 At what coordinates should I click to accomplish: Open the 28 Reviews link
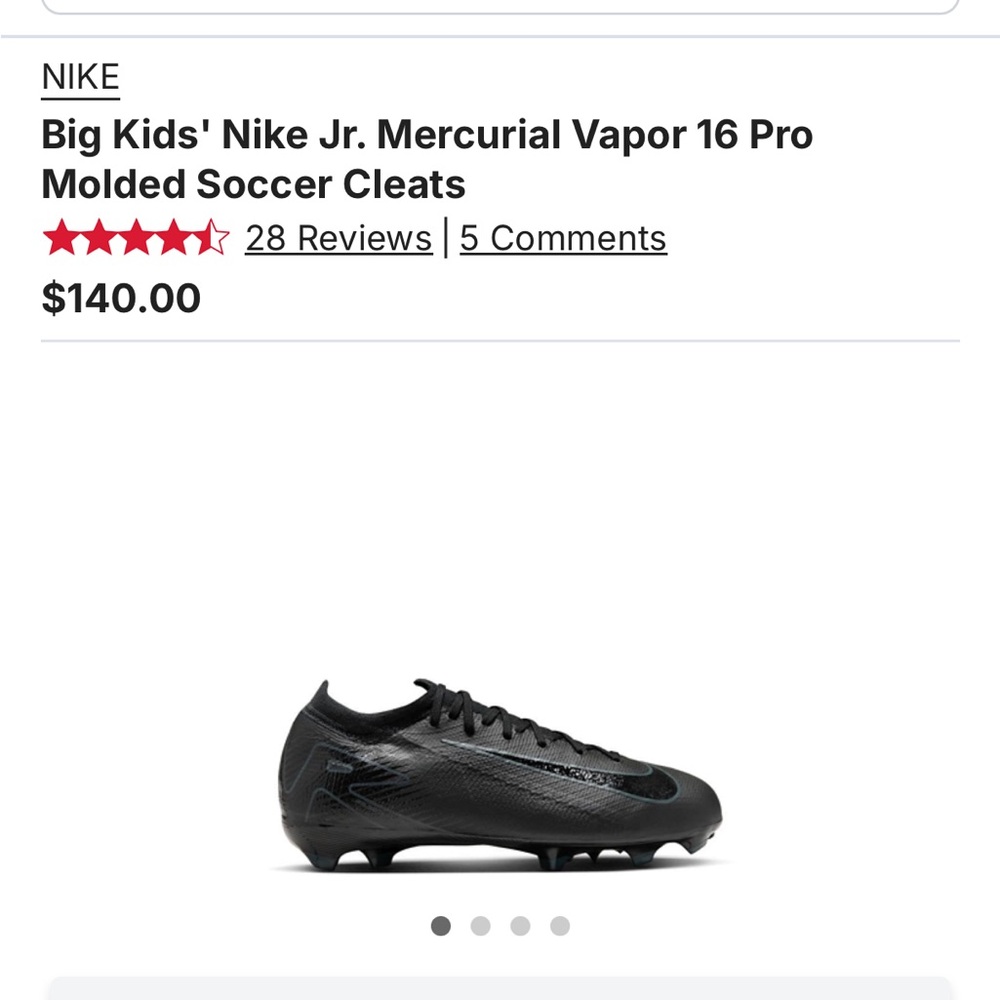[x=339, y=238]
